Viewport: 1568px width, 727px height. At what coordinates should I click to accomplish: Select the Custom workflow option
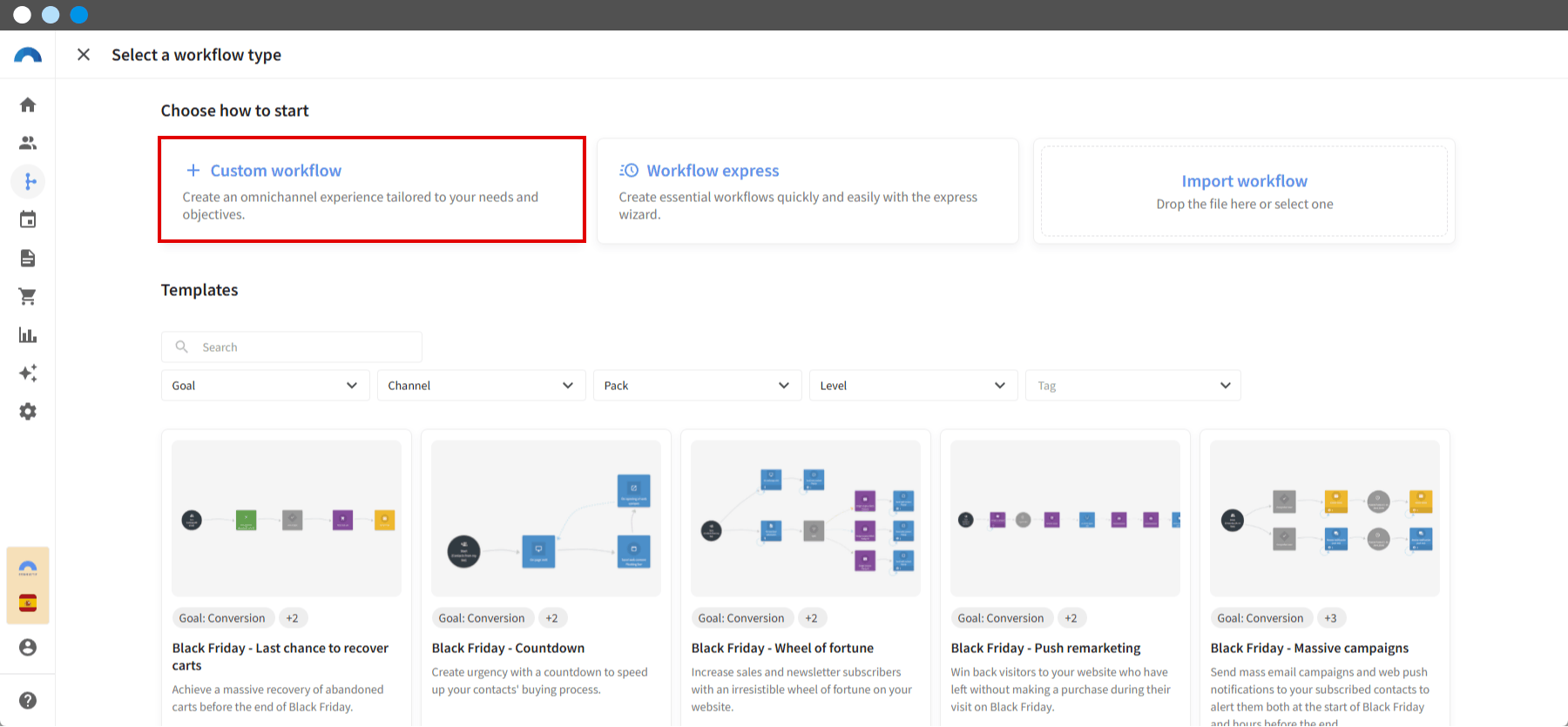[x=372, y=190]
